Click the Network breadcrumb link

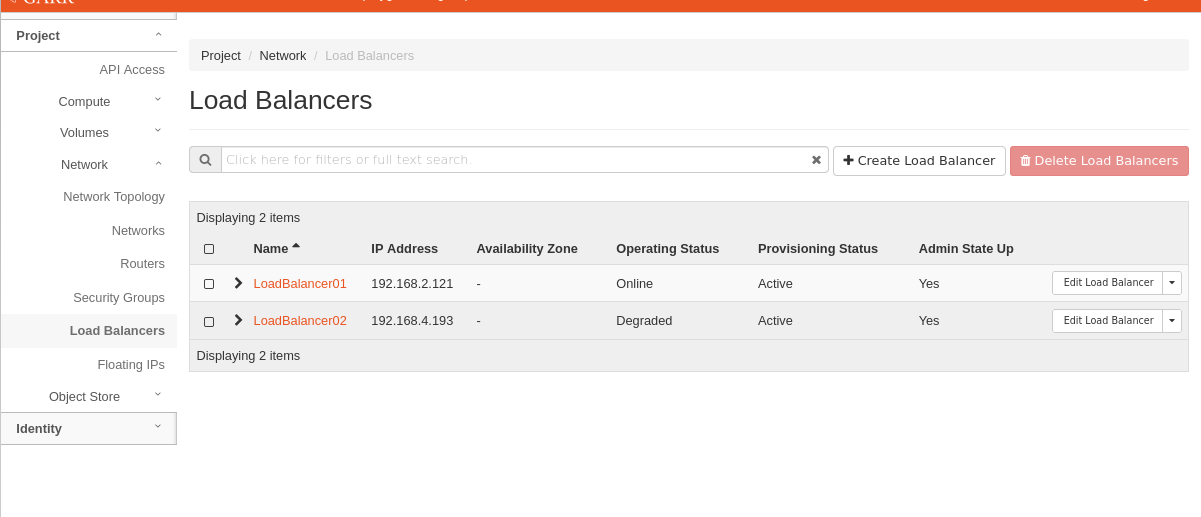click(x=283, y=56)
